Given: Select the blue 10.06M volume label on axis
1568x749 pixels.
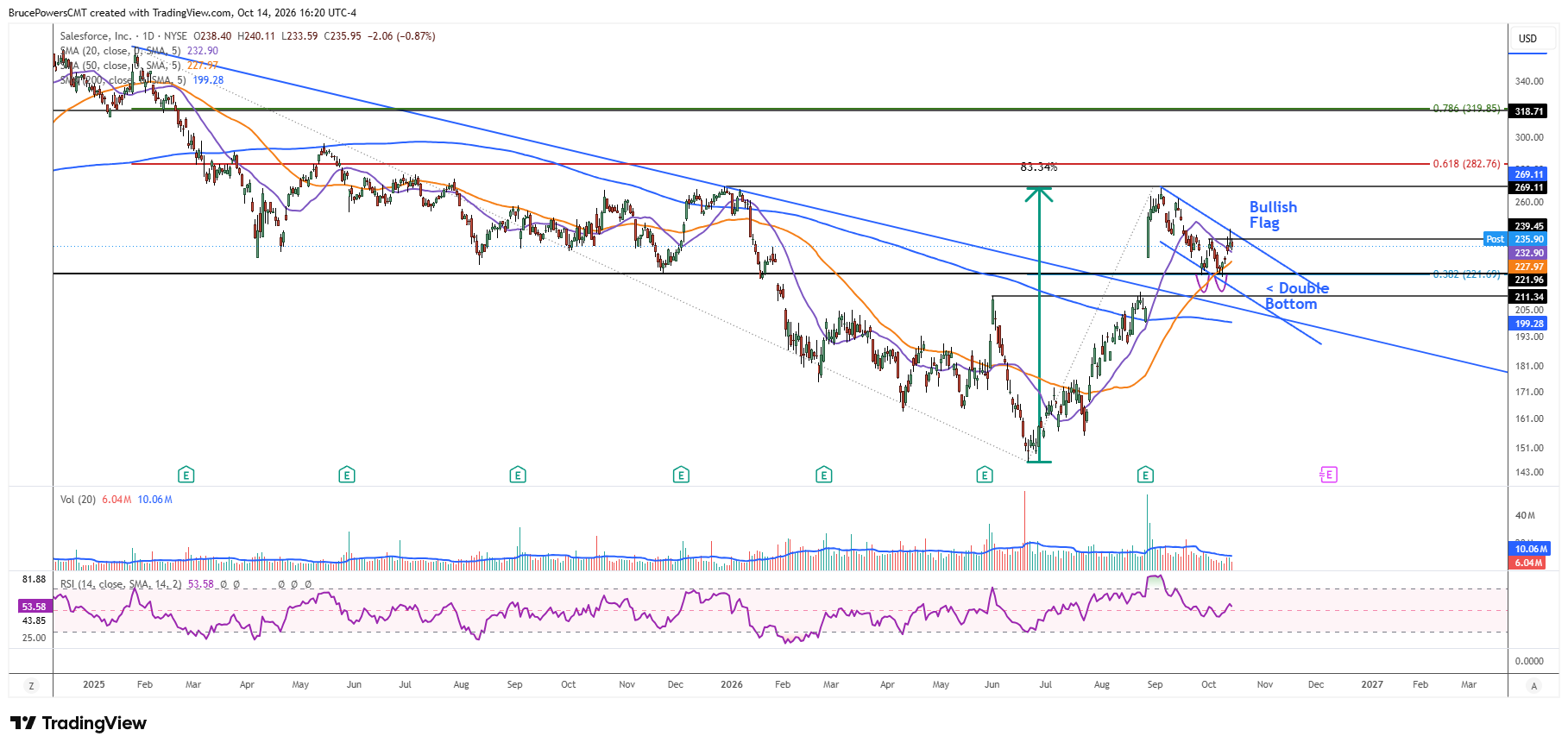Looking at the screenshot, I should tap(1531, 549).
